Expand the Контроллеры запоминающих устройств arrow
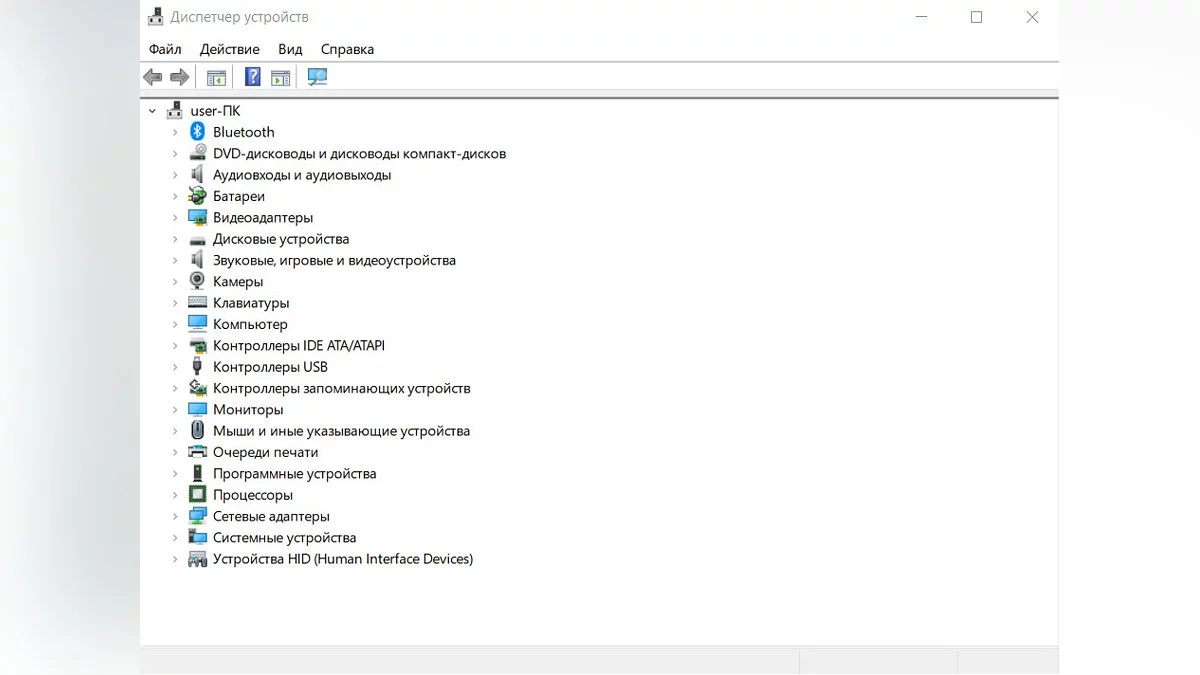1200x675 pixels. (175, 388)
